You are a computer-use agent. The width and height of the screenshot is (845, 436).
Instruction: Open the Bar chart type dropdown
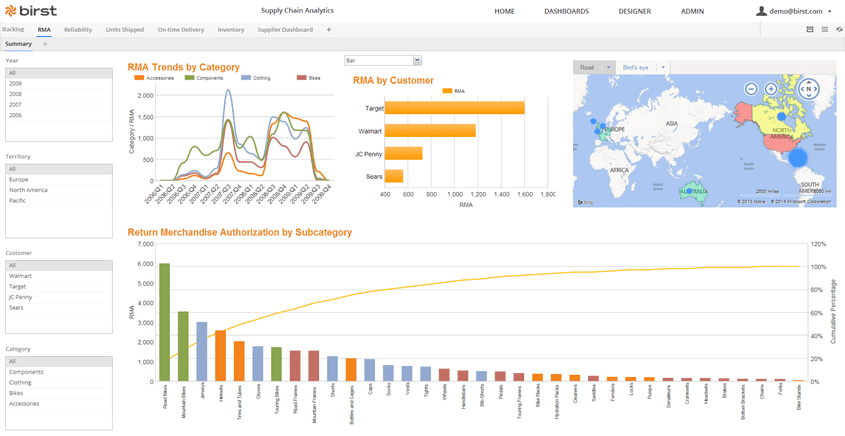383,60
